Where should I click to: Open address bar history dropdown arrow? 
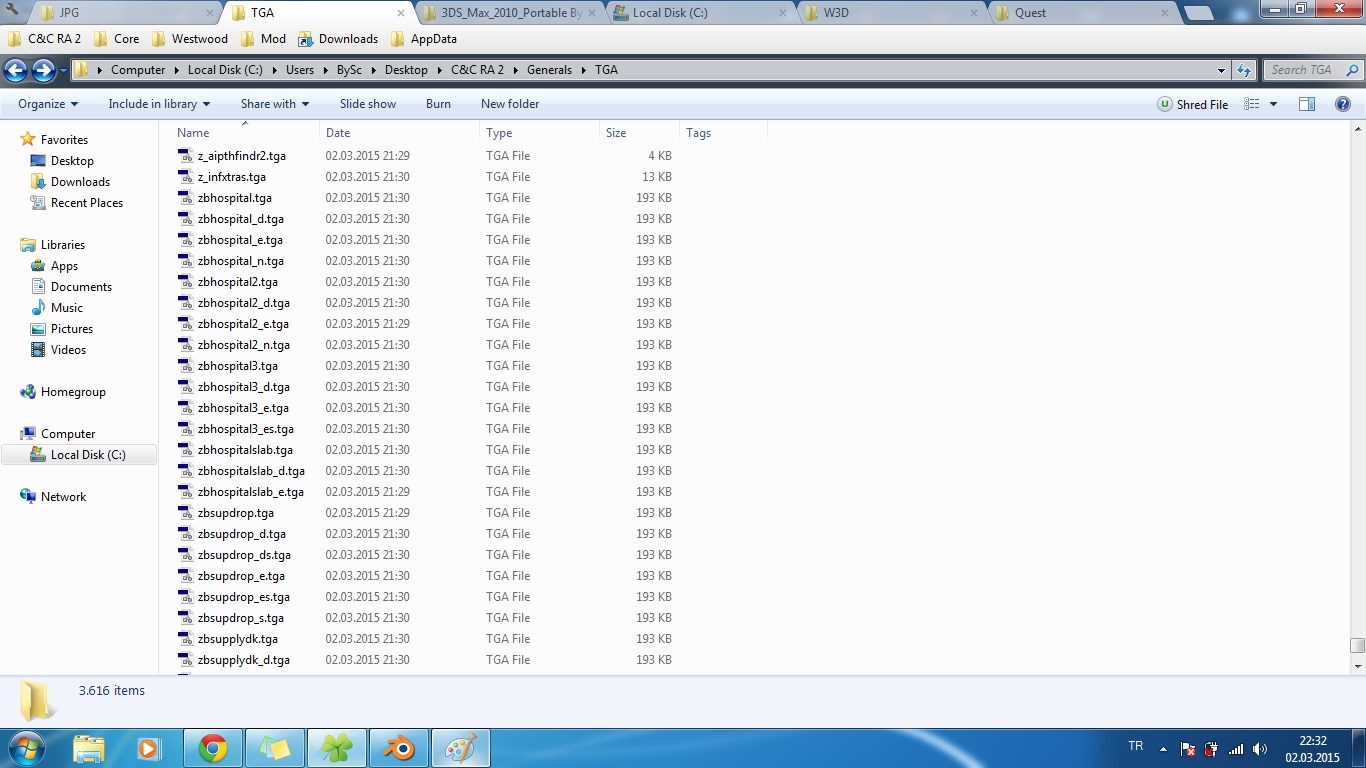1221,70
